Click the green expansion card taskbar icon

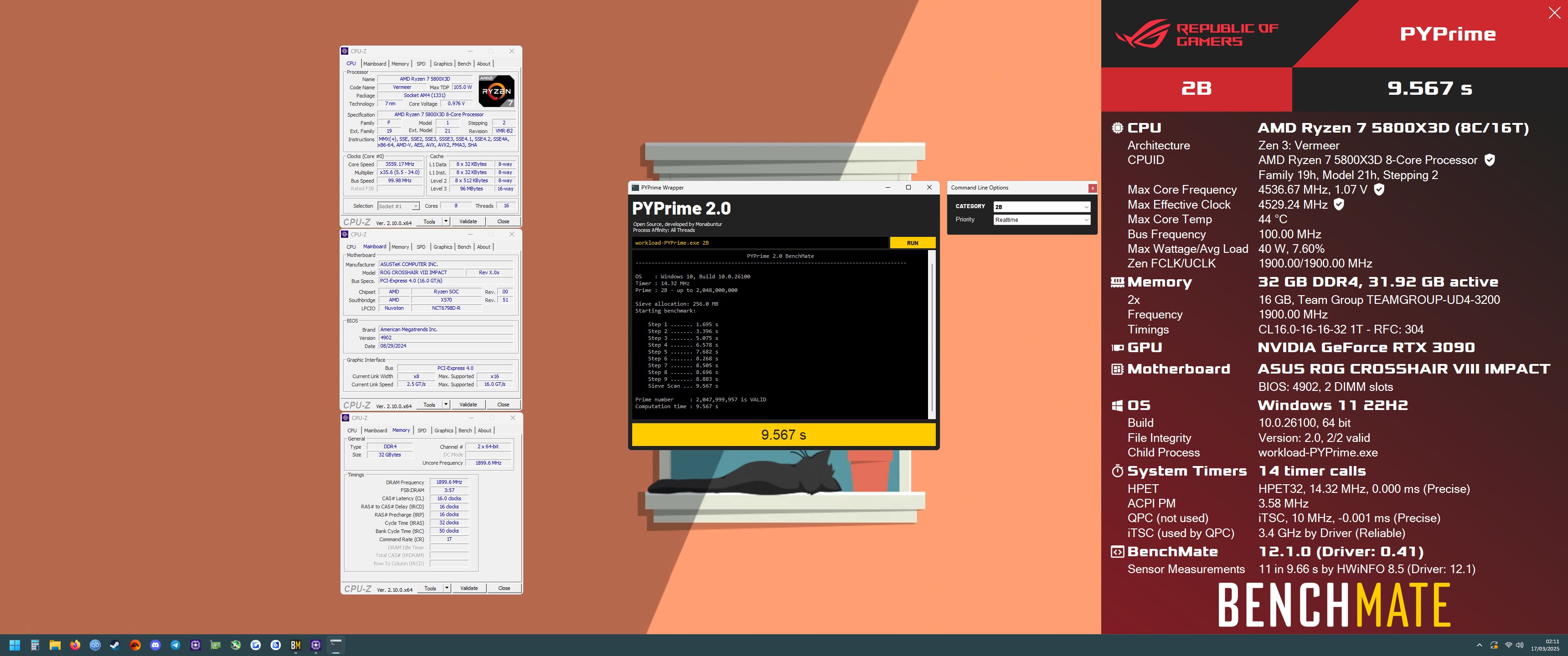coord(216,645)
